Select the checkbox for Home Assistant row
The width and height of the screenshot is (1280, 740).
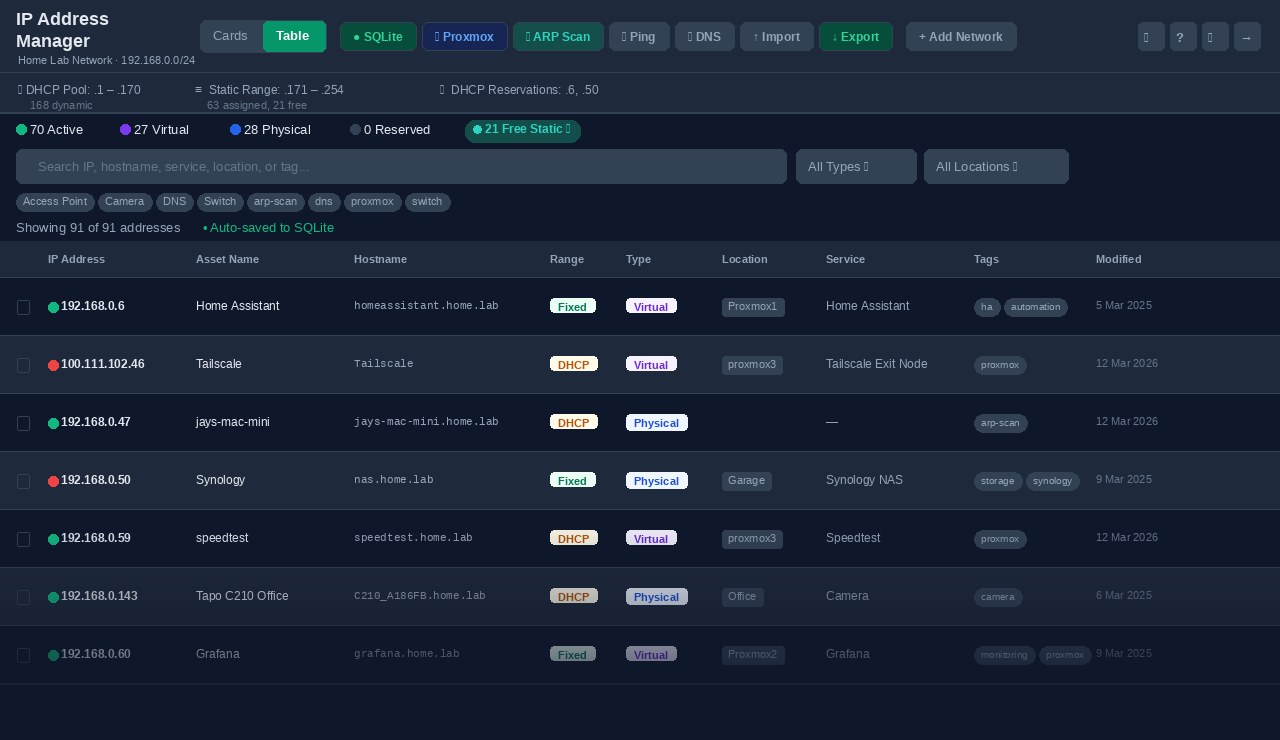[x=23, y=307]
